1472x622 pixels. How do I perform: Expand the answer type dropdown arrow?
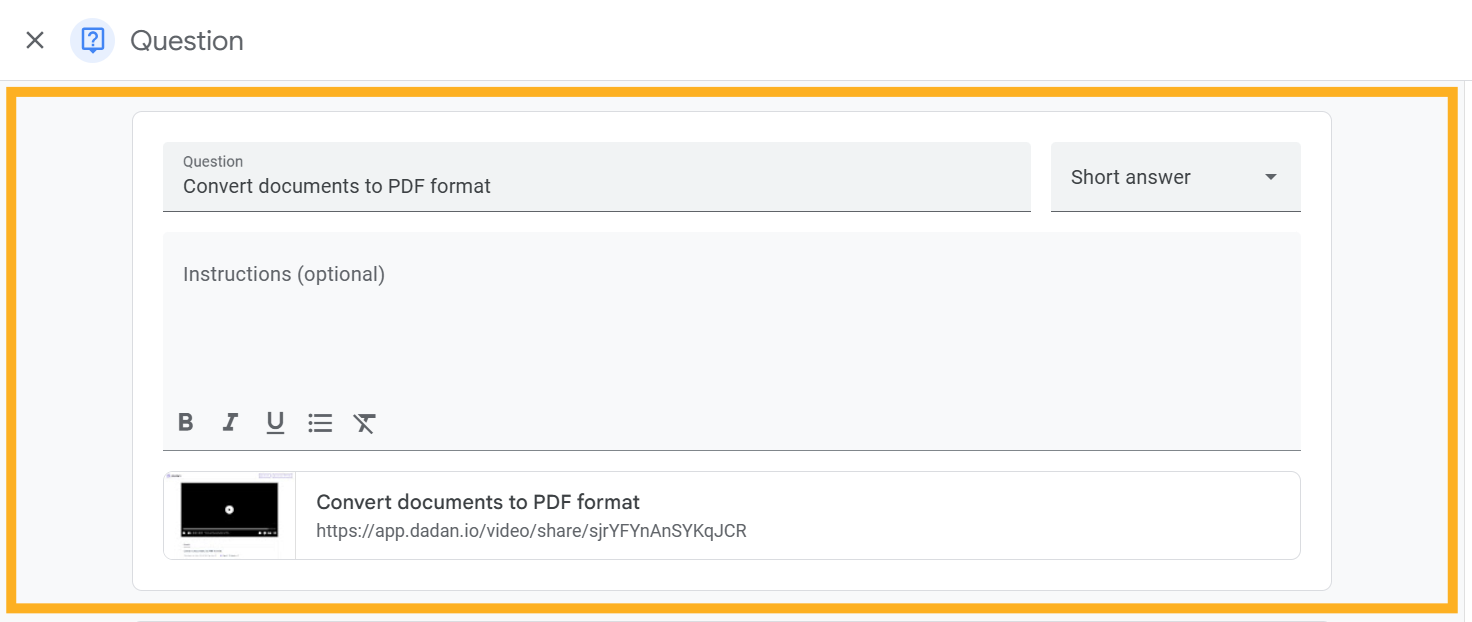click(x=1270, y=177)
